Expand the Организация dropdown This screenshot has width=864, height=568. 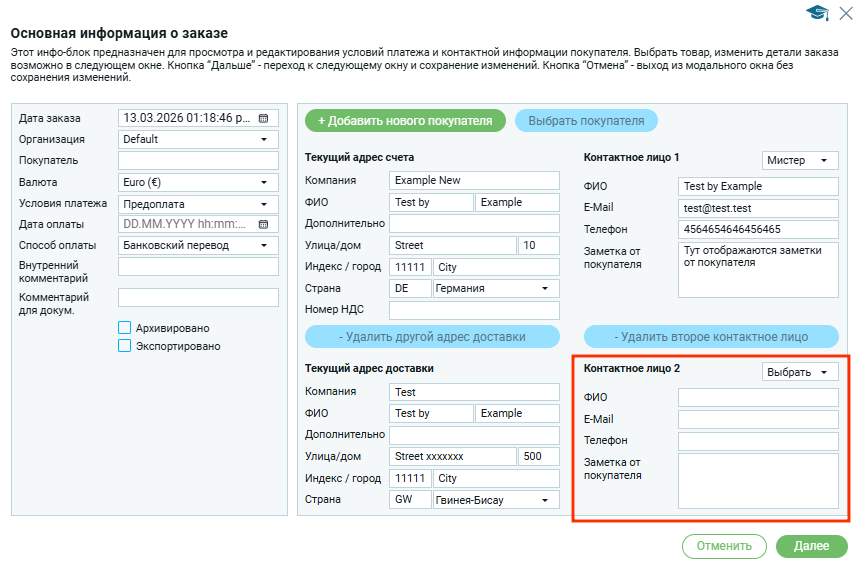pyautogui.click(x=198, y=140)
